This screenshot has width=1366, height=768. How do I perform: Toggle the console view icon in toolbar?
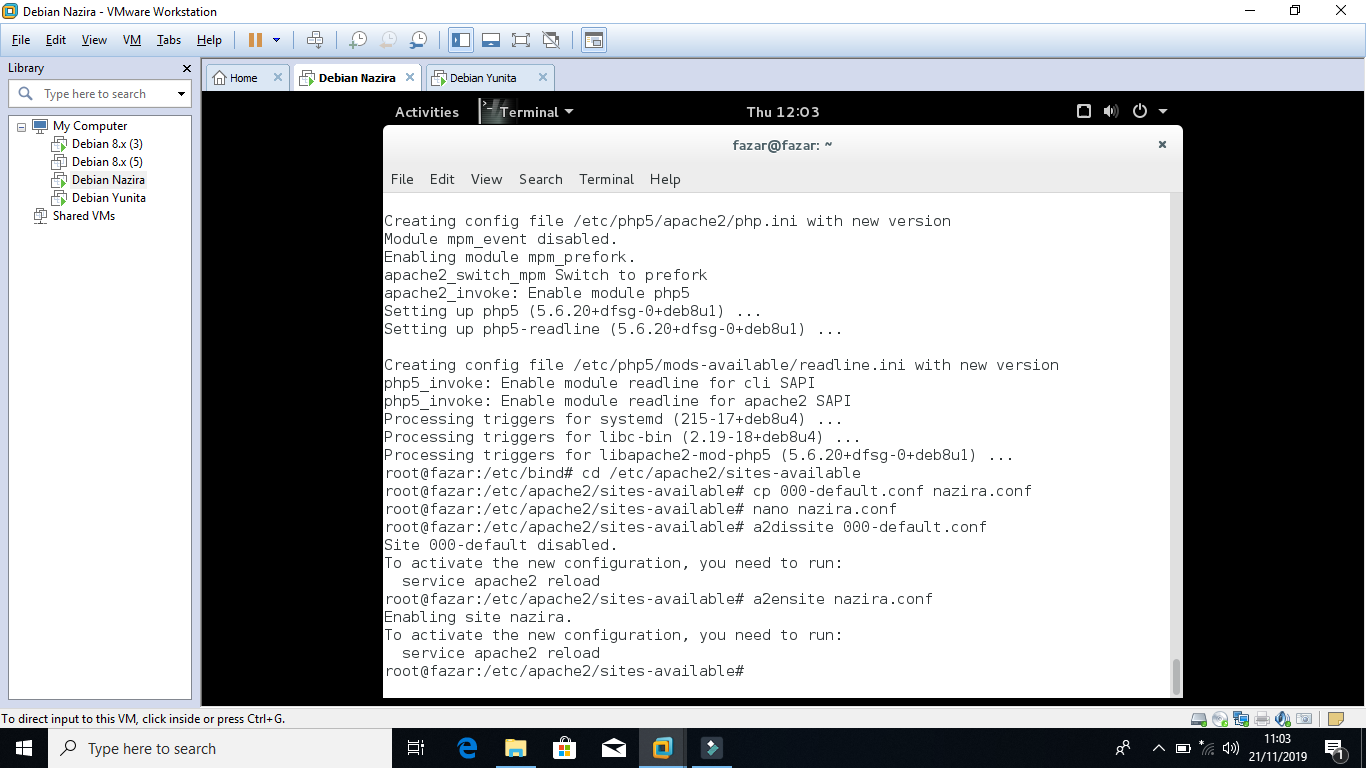pyautogui.click(x=594, y=40)
